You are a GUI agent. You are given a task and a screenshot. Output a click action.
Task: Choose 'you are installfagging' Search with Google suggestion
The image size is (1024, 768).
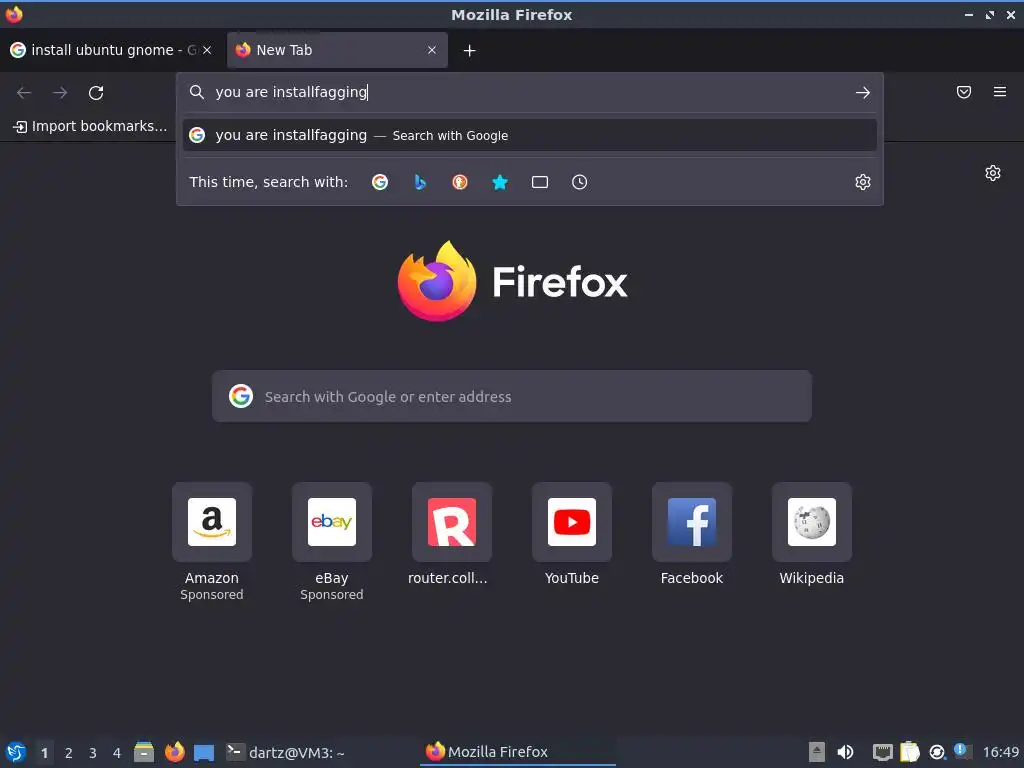530,135
